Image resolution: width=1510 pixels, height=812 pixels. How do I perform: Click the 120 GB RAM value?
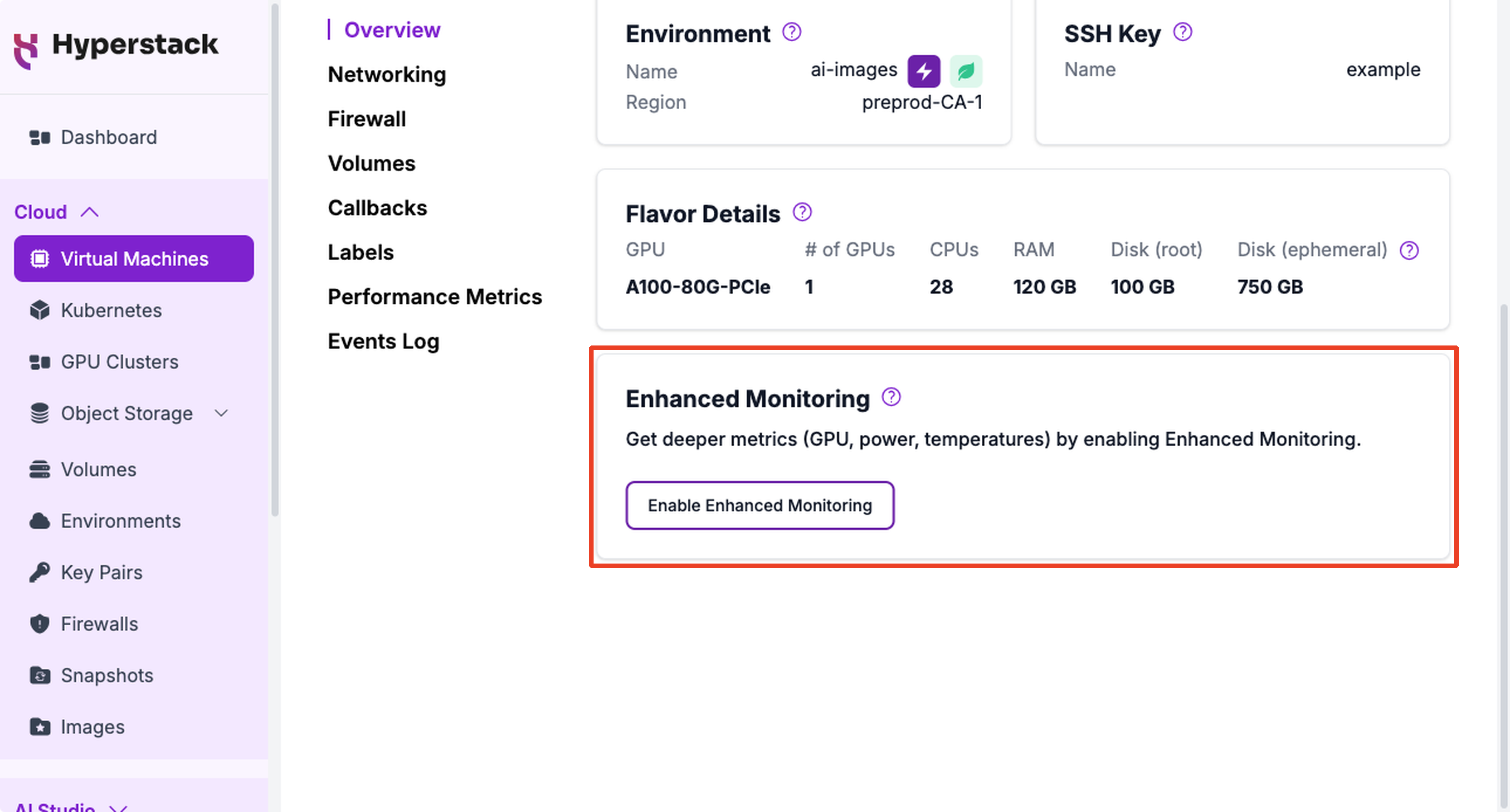1045,287
